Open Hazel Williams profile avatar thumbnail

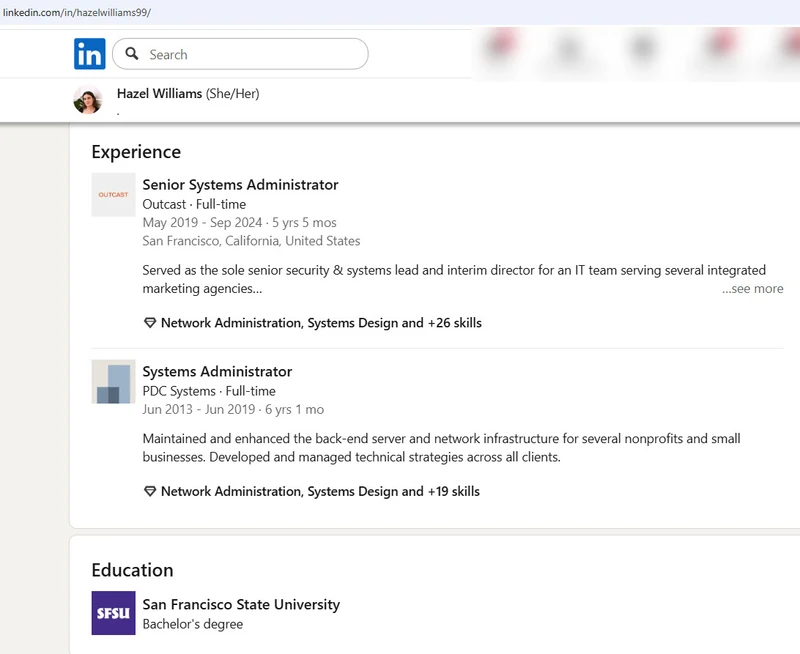pos(88,100)
